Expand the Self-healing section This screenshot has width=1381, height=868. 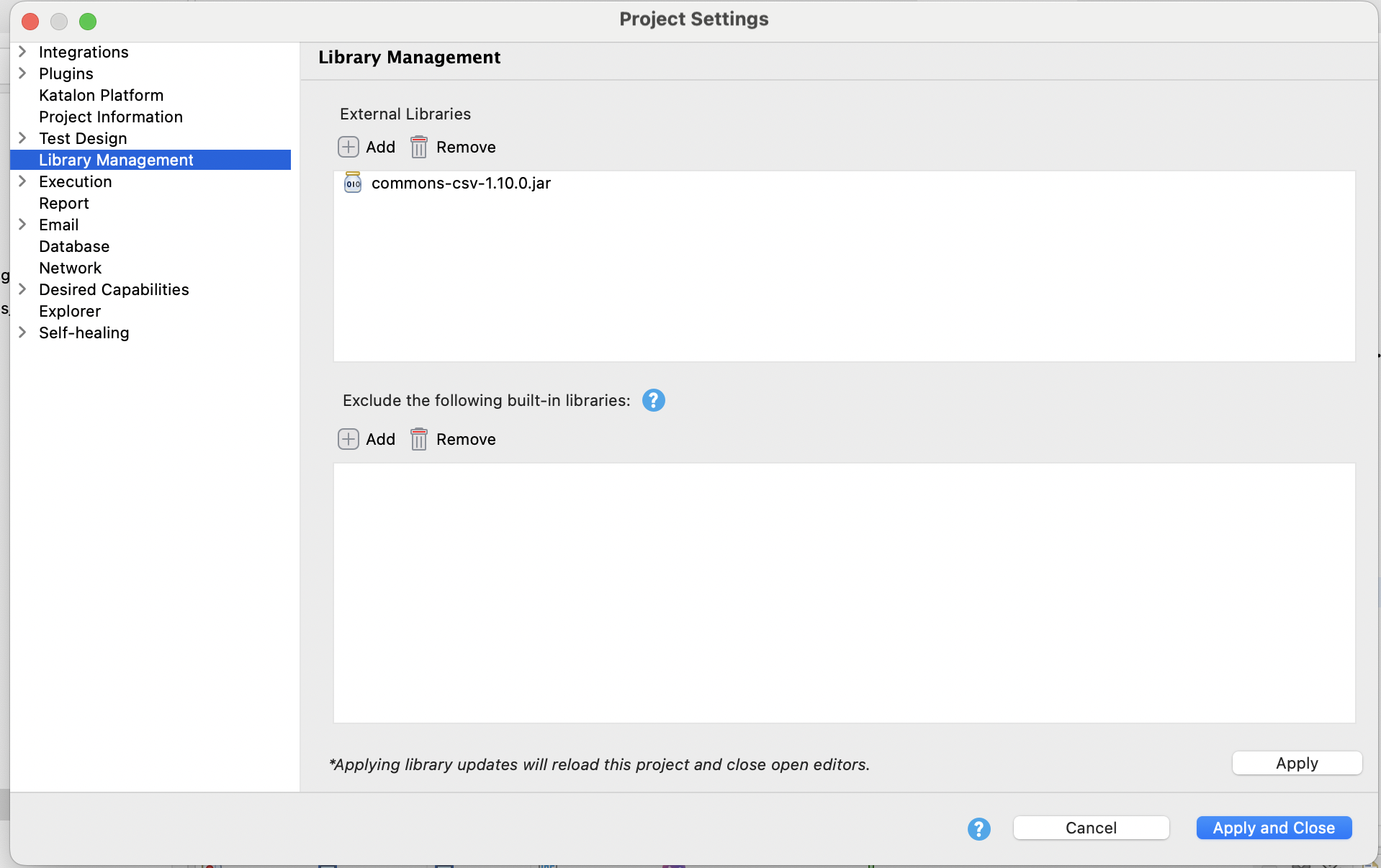[x=22, y=333]
